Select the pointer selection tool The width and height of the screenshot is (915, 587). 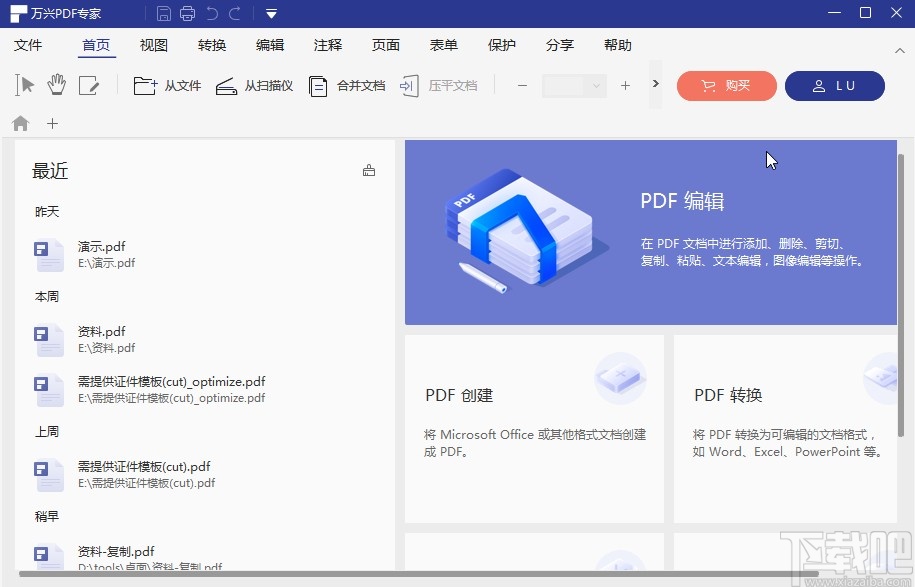24,85
